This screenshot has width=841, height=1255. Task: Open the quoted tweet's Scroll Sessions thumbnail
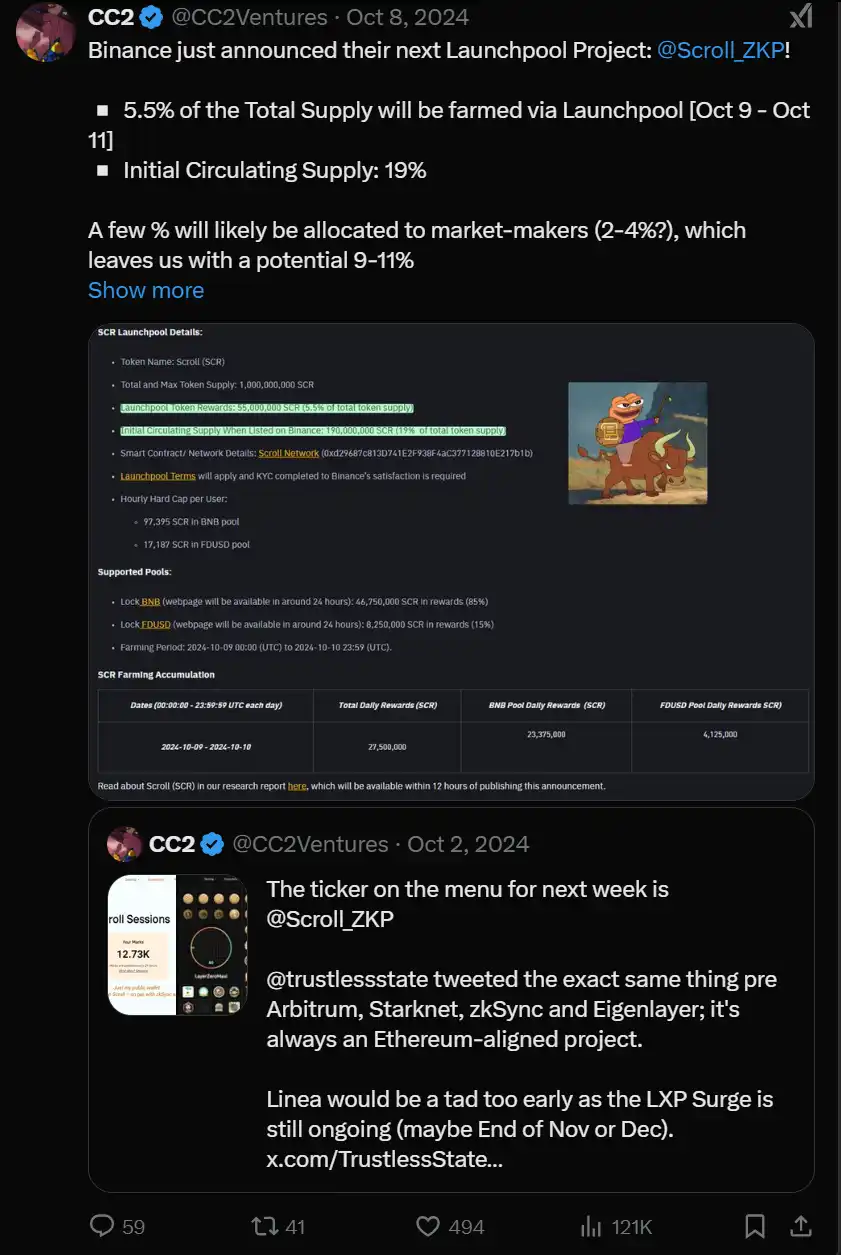(176, 945)
